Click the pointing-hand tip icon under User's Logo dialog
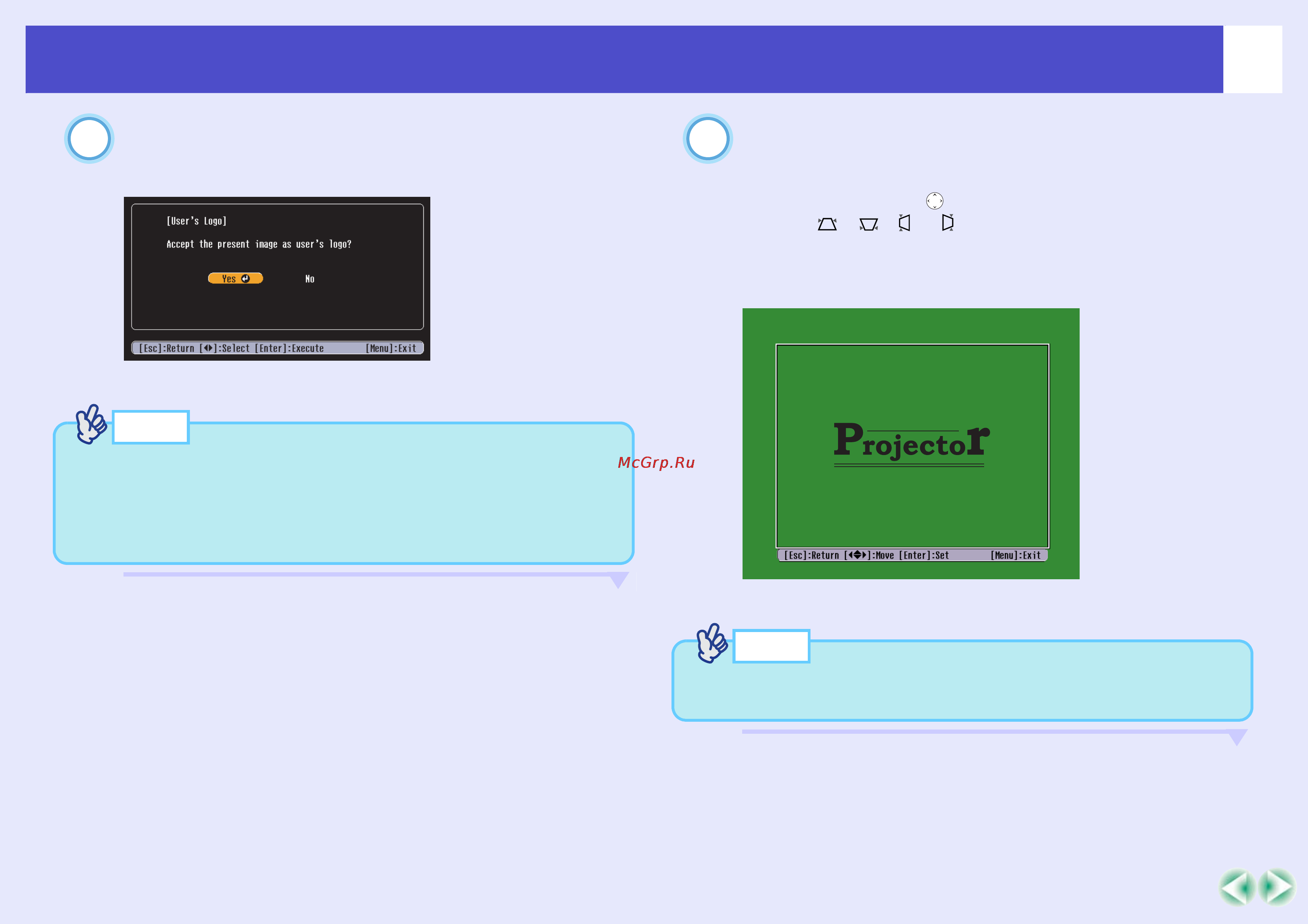 [91, 424]
